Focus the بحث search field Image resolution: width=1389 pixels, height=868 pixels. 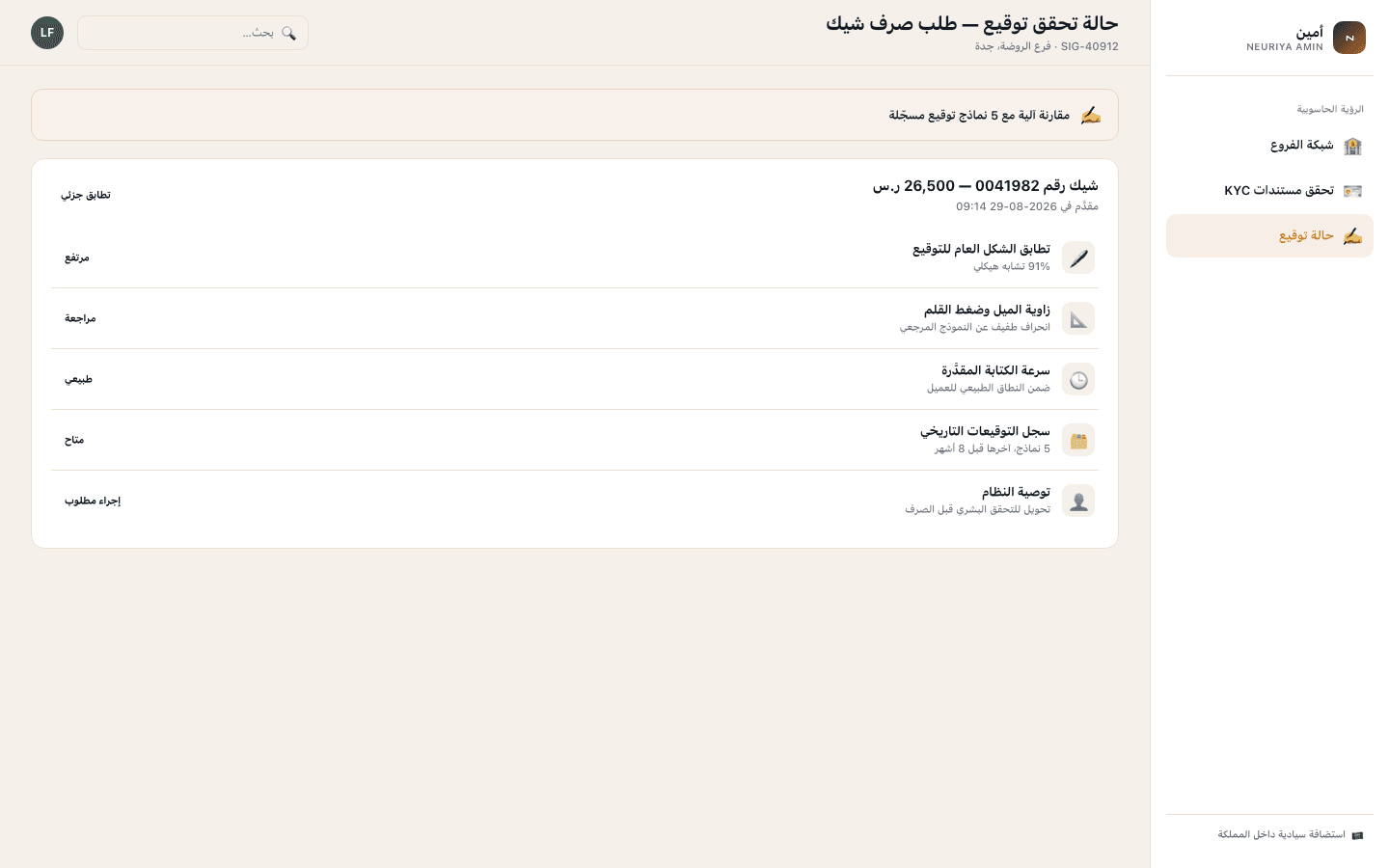click(x=193, y=33)
